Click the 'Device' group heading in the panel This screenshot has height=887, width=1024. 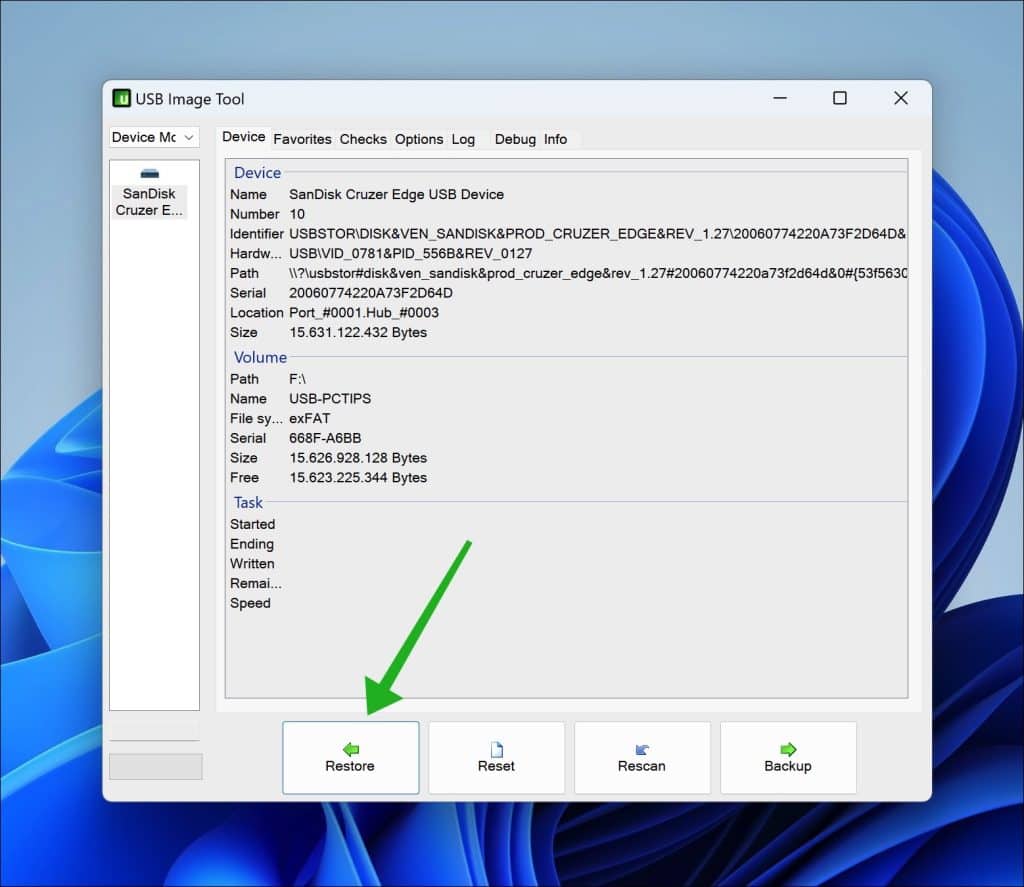(257, 172)
